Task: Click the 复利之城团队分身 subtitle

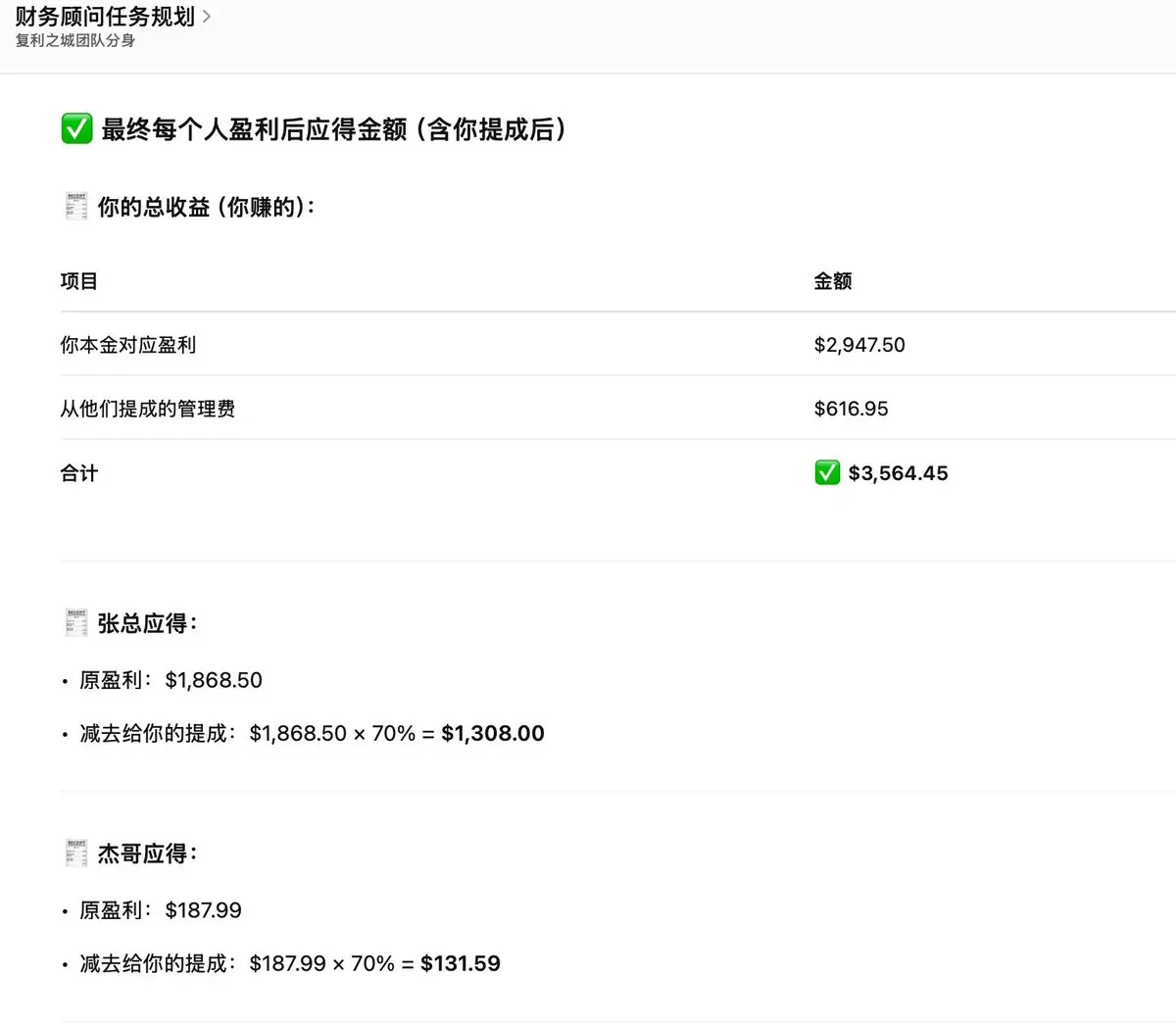Action: pyautogui.click(x=75, y=41)
